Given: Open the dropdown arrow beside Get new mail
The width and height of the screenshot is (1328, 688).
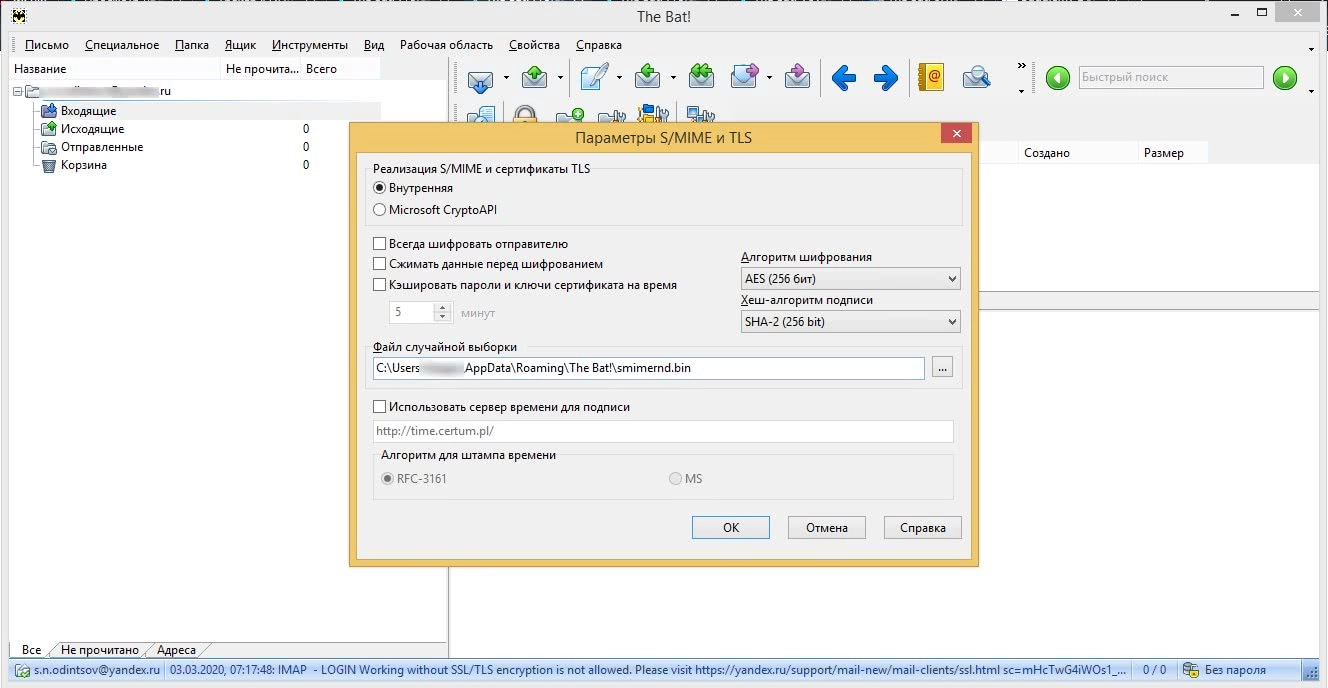Looking at the screenshot, I should (x=507, y=78).
